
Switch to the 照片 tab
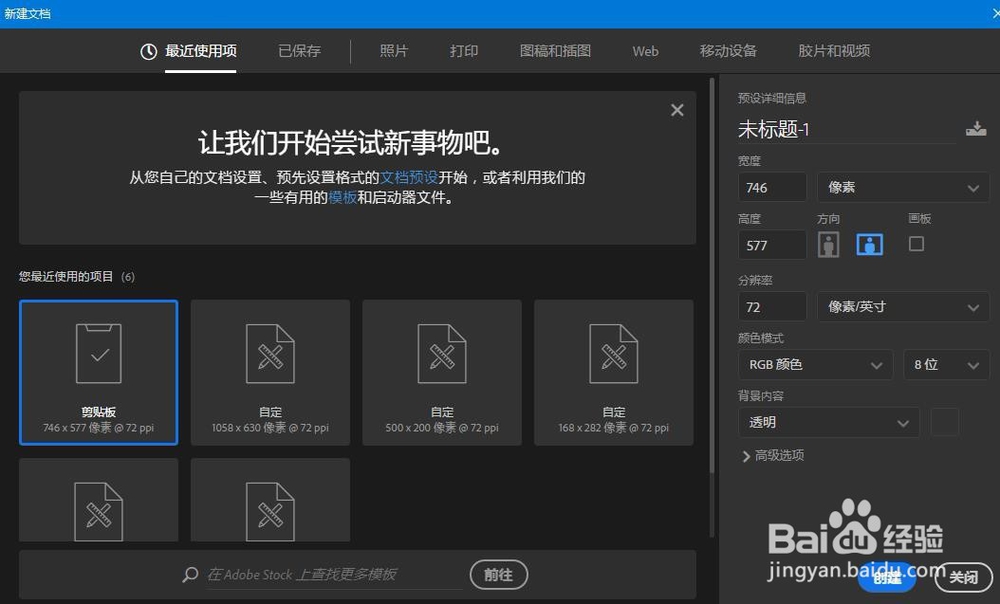pos(393,51)
